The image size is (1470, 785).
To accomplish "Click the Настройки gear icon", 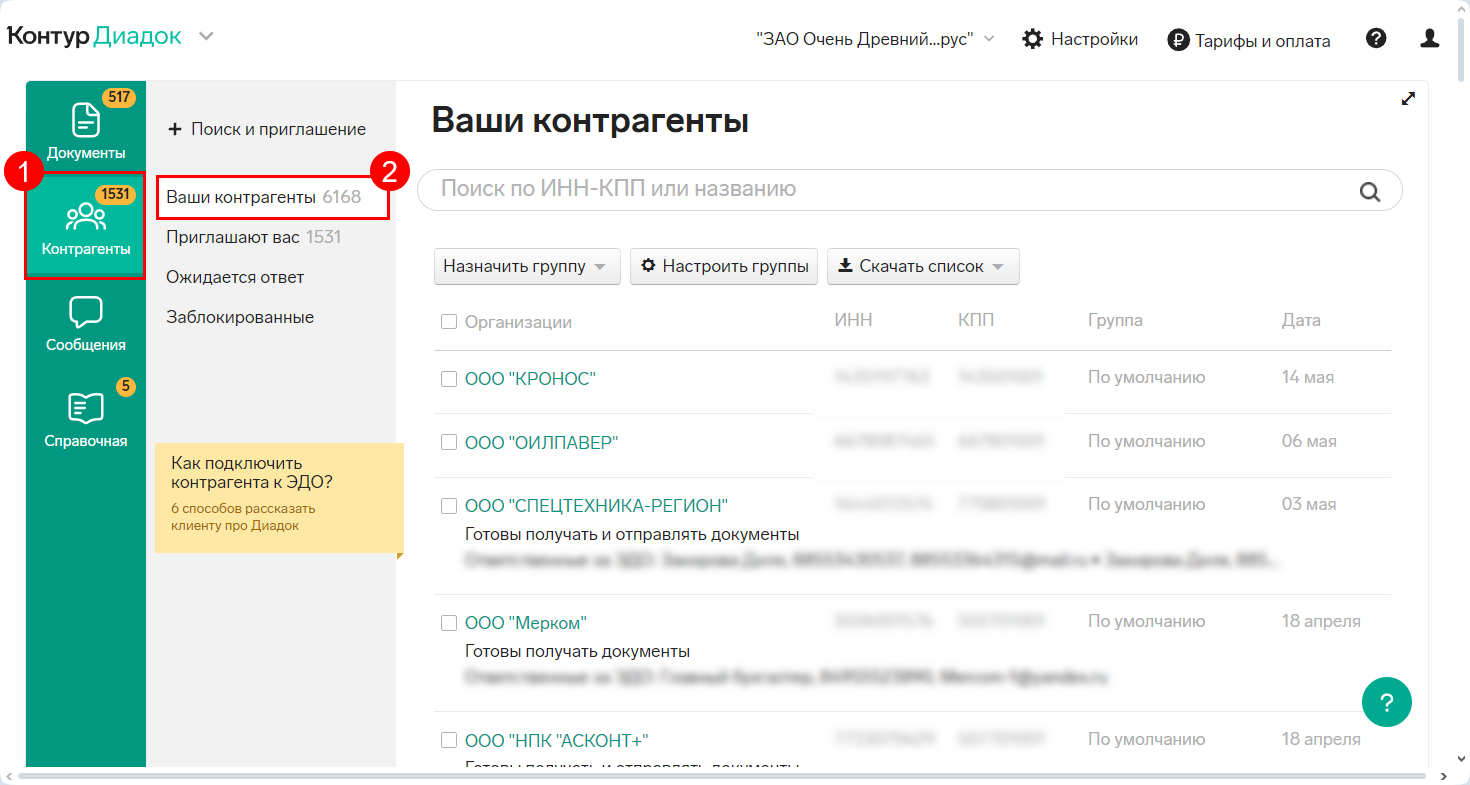I will coord(1033,40).
